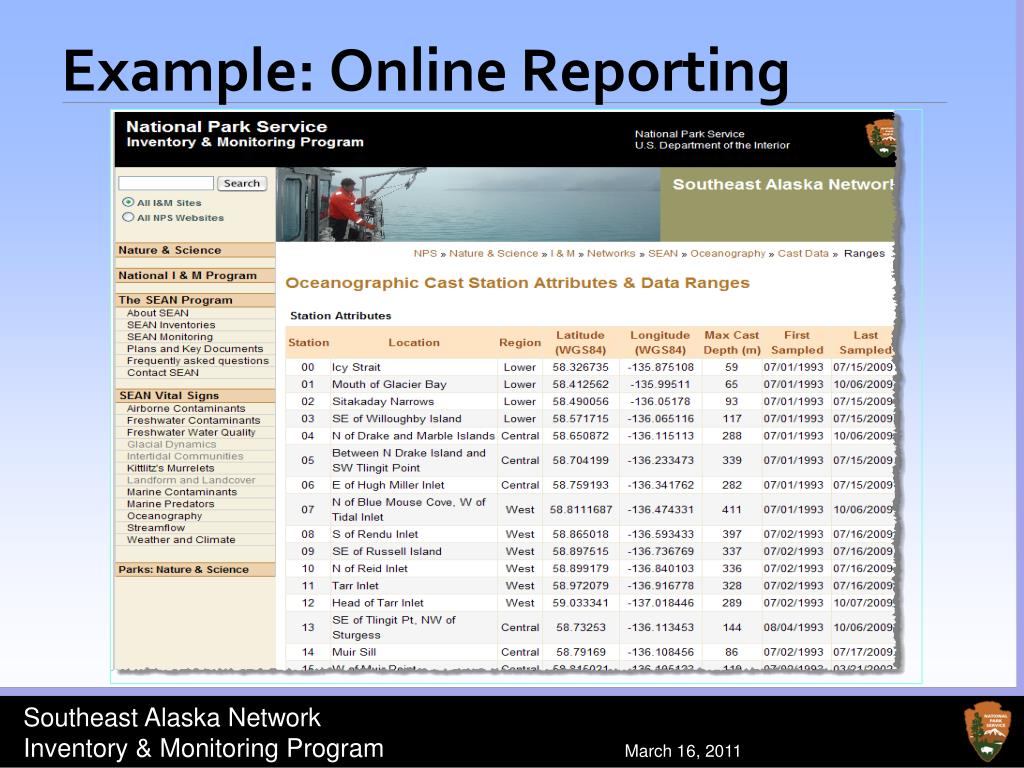Click the Location column header
1024x768 pixels.
[x=414, y=342]
